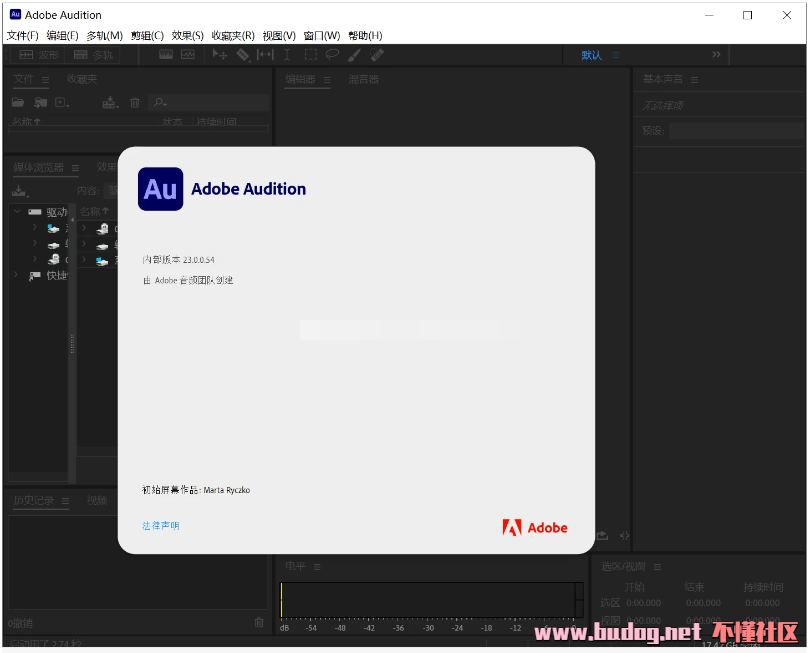Select the Move tool in the toolbar

point(220,55)
